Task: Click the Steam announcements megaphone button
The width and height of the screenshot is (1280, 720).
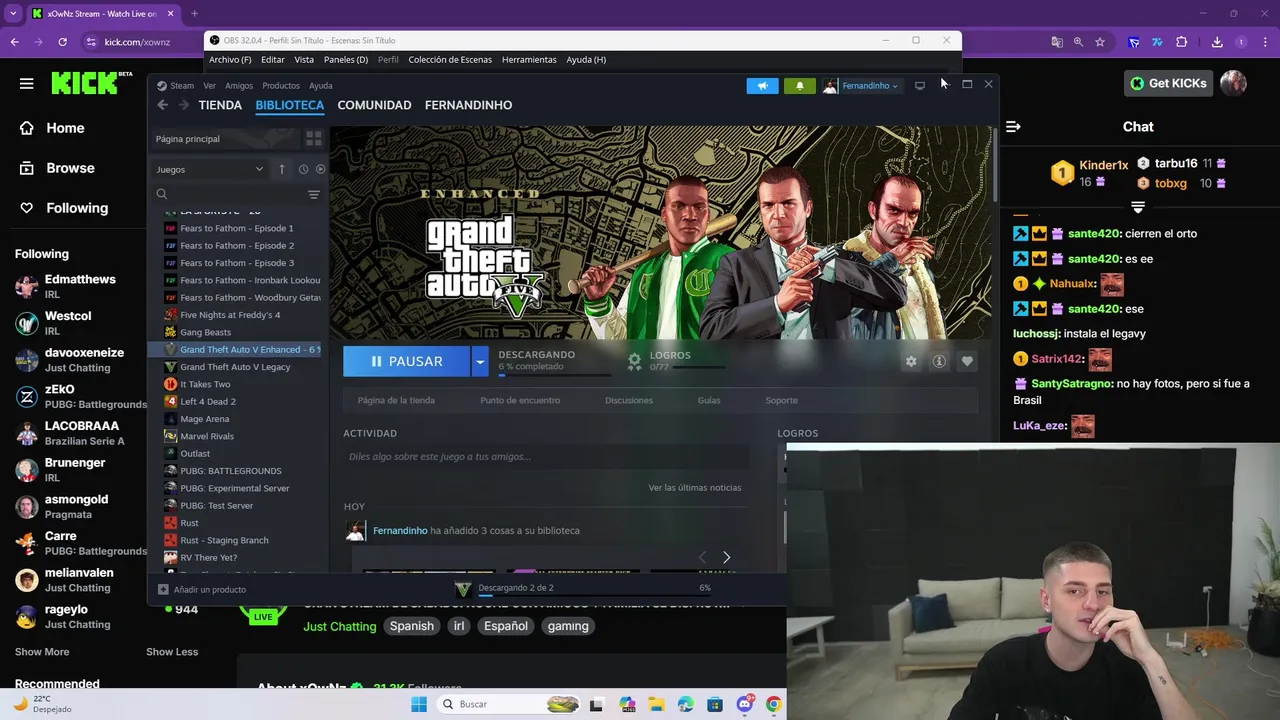Action: [762, 86]
